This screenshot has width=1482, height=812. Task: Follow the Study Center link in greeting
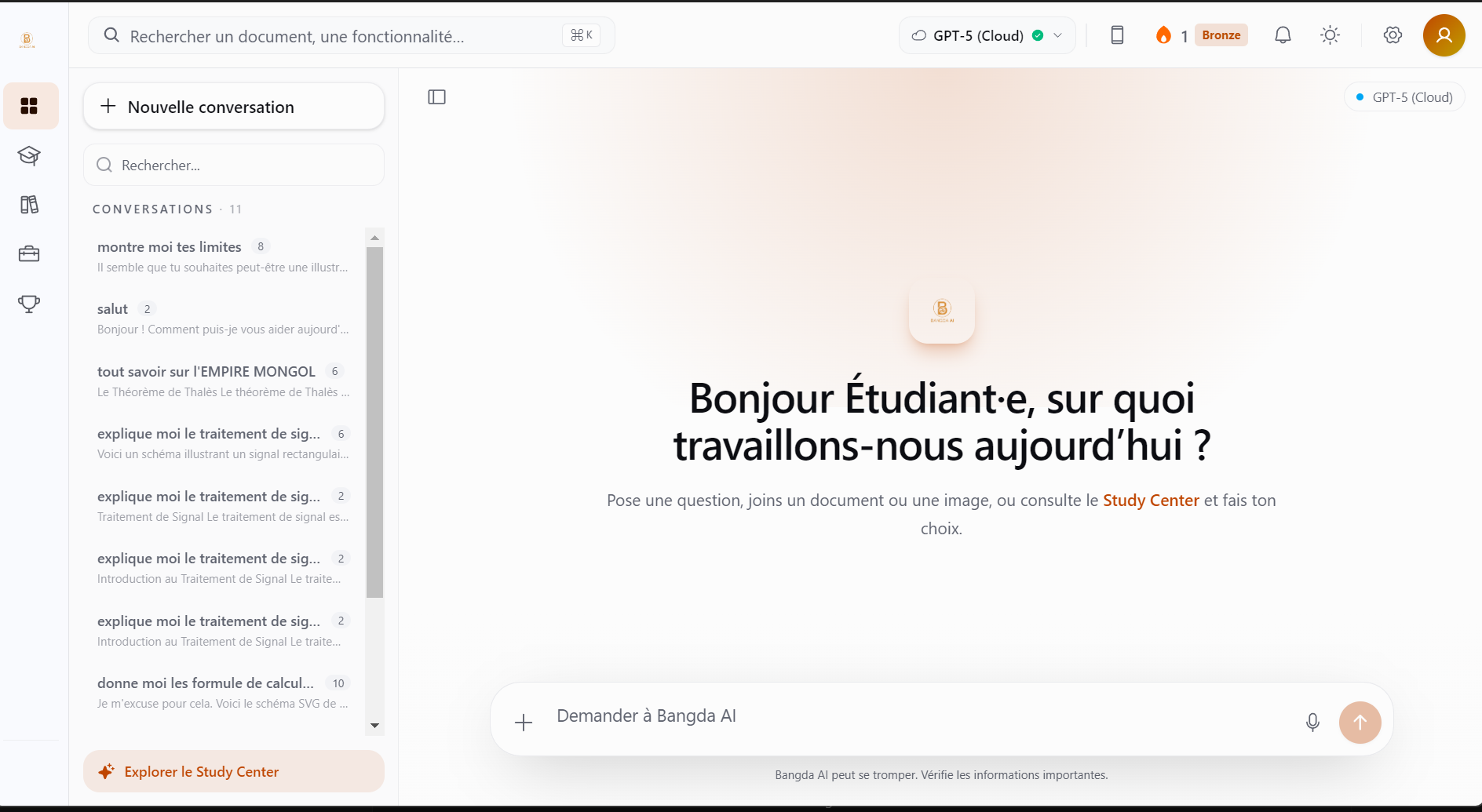(x=1151, y=501)
